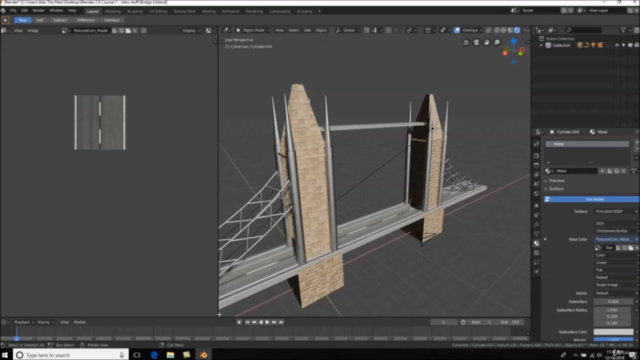The image size is (640, 360).
Task: Open the Global transform orientation dropdown
Action: 348,30
